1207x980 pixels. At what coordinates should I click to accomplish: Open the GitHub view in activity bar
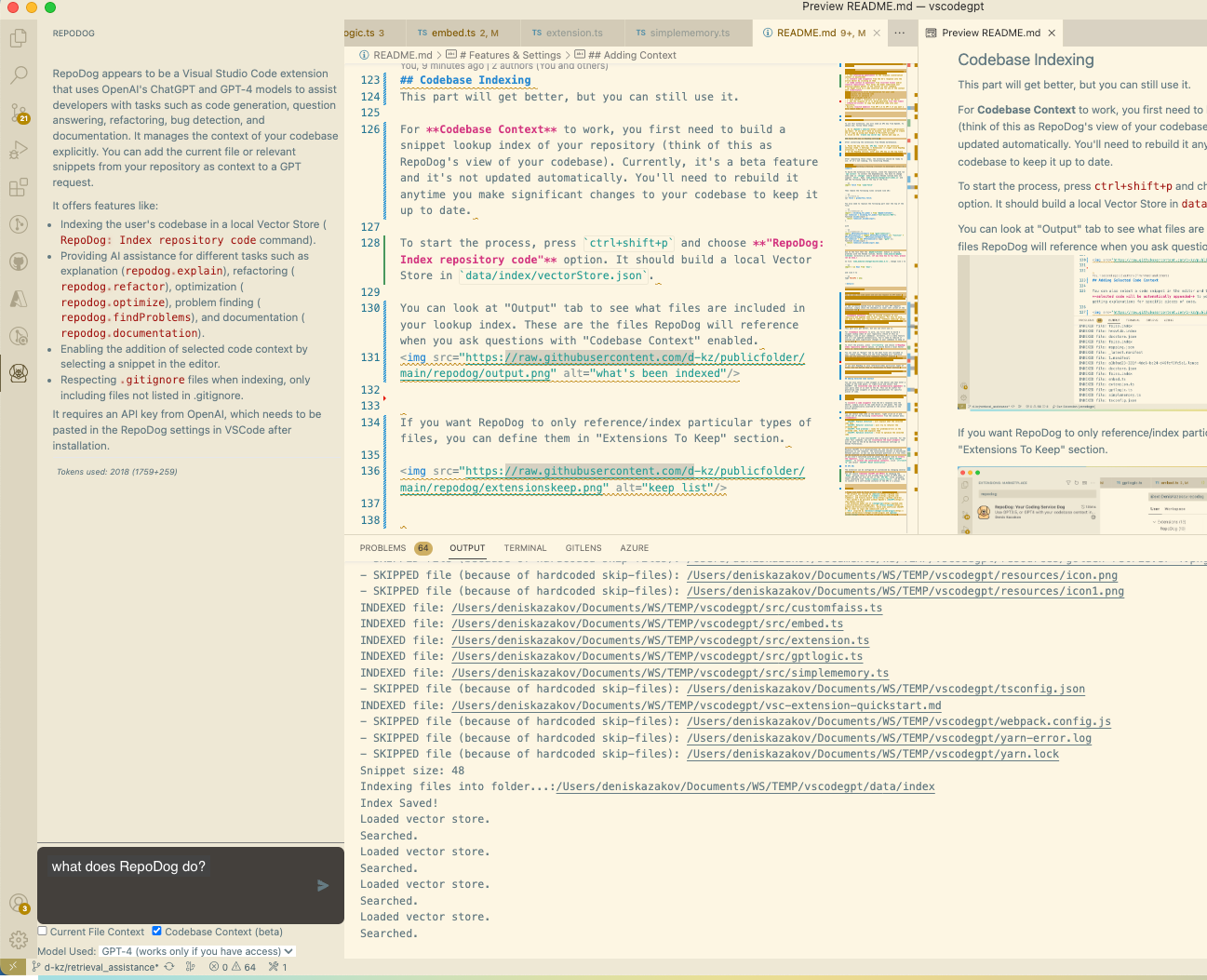tap(19, 262)
